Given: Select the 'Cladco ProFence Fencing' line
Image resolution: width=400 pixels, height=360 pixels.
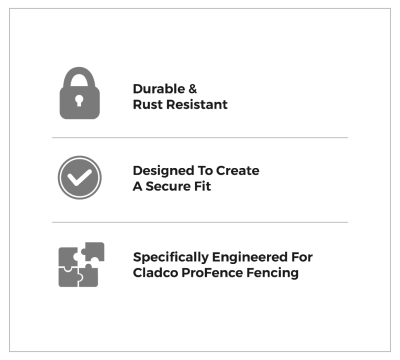Looking at the screenshot, I should 216,273.
